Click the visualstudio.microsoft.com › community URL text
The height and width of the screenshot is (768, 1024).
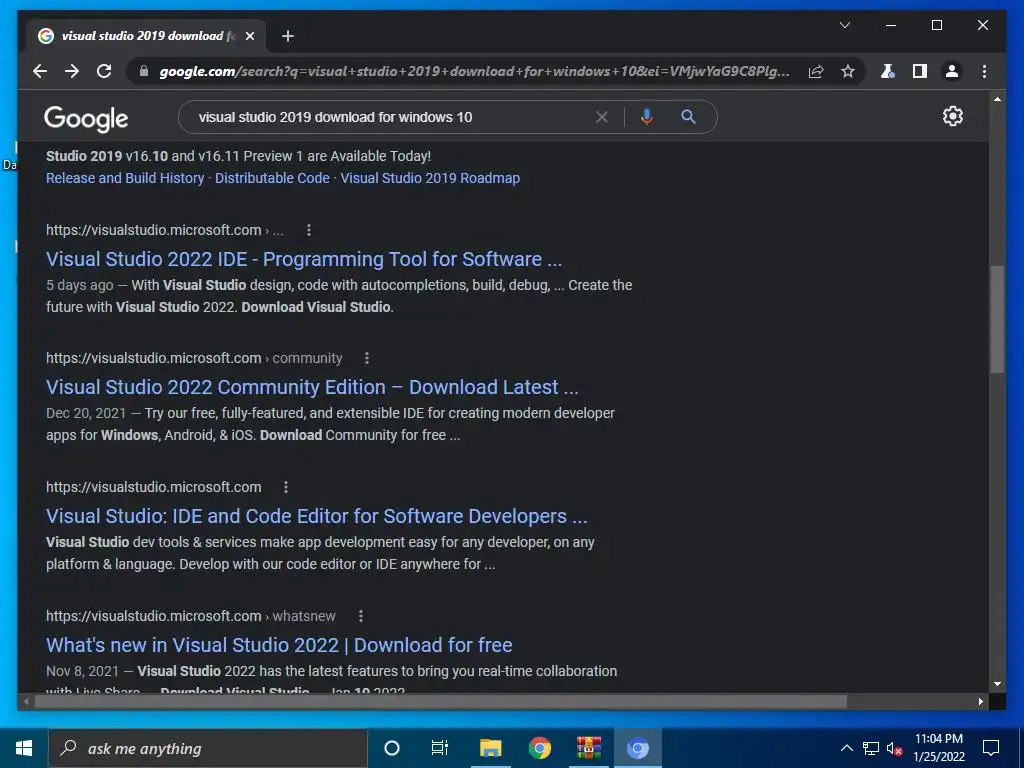[194, 358]
